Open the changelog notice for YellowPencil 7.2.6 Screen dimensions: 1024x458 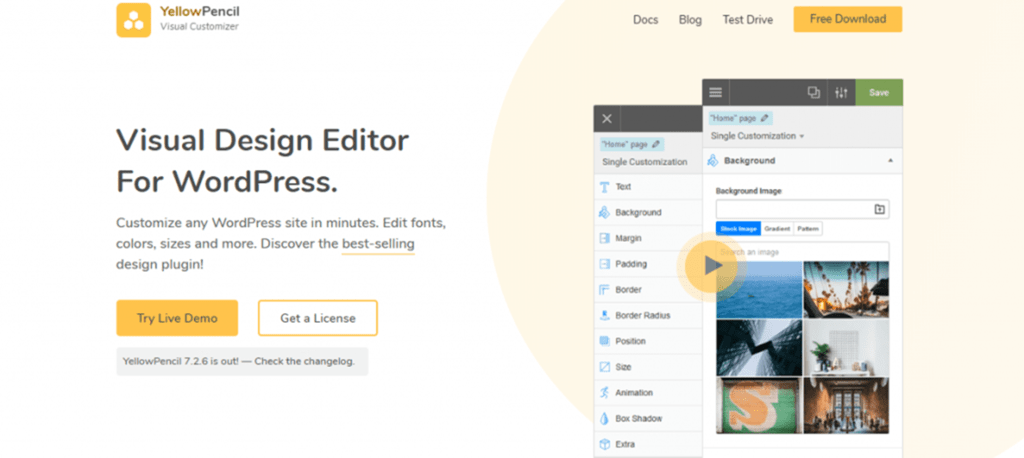242,361
